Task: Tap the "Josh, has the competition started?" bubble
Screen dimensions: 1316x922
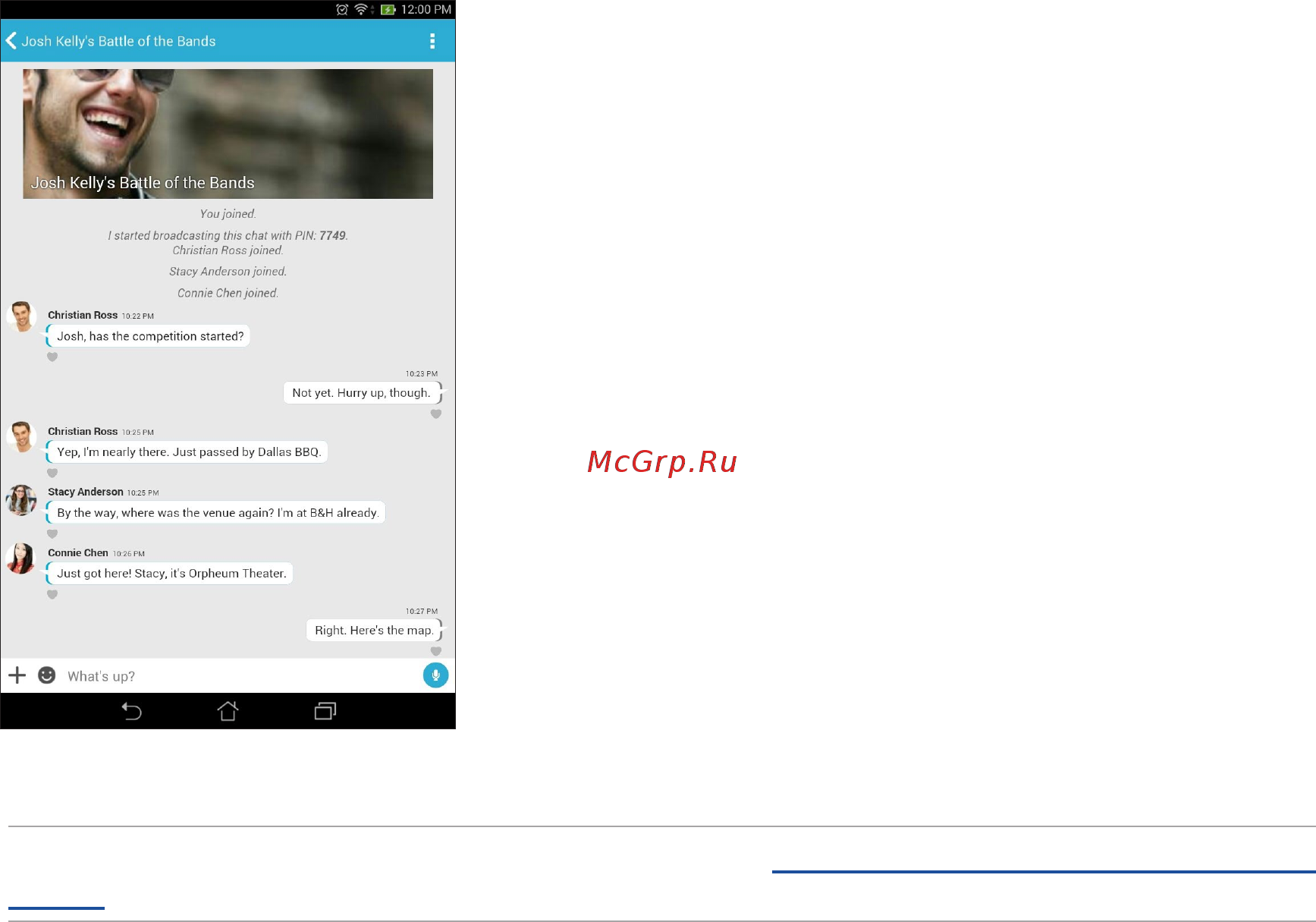Action: coord(148,336)
